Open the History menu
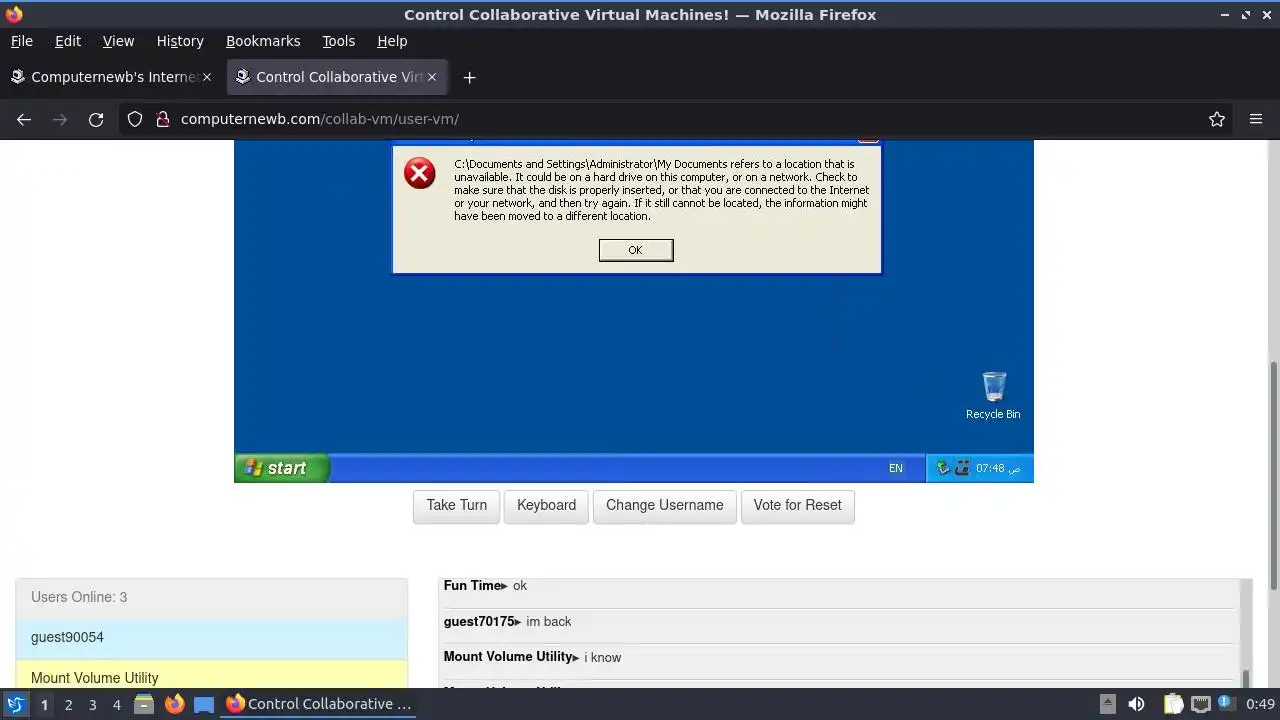Image resolution: width=1280 pixels, height=720 pixels. pyautogui.click(x=180, y=41)
